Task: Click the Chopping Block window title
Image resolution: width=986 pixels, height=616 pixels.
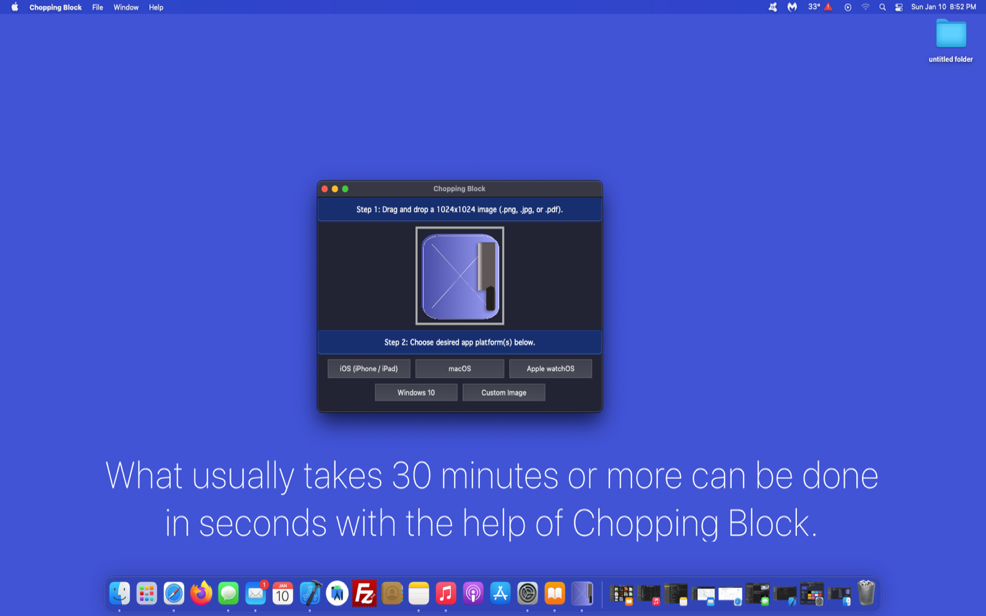Action: 459,189
